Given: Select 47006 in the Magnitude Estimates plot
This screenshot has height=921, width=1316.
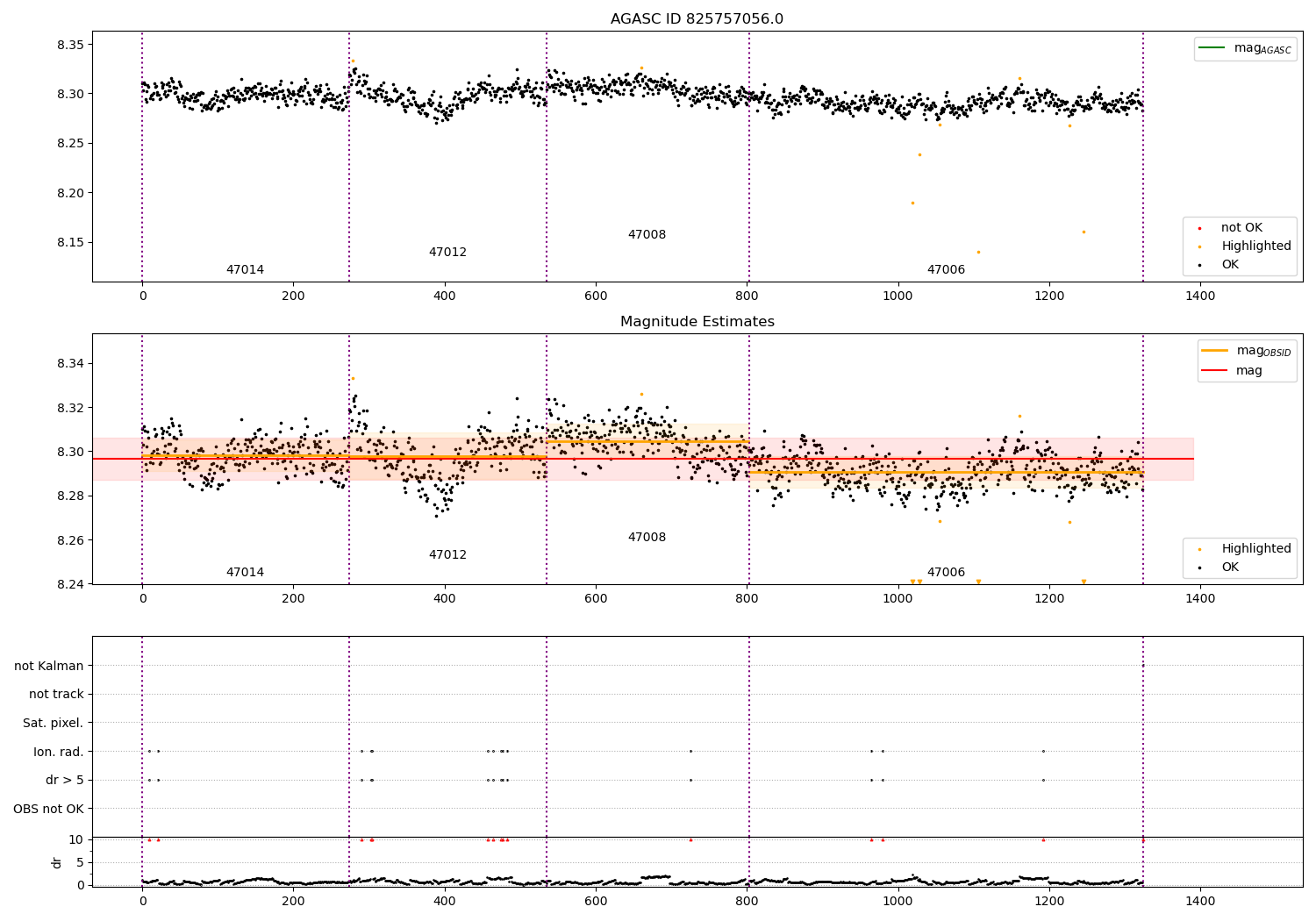Looking at the screenshot, I should (946, 573).
